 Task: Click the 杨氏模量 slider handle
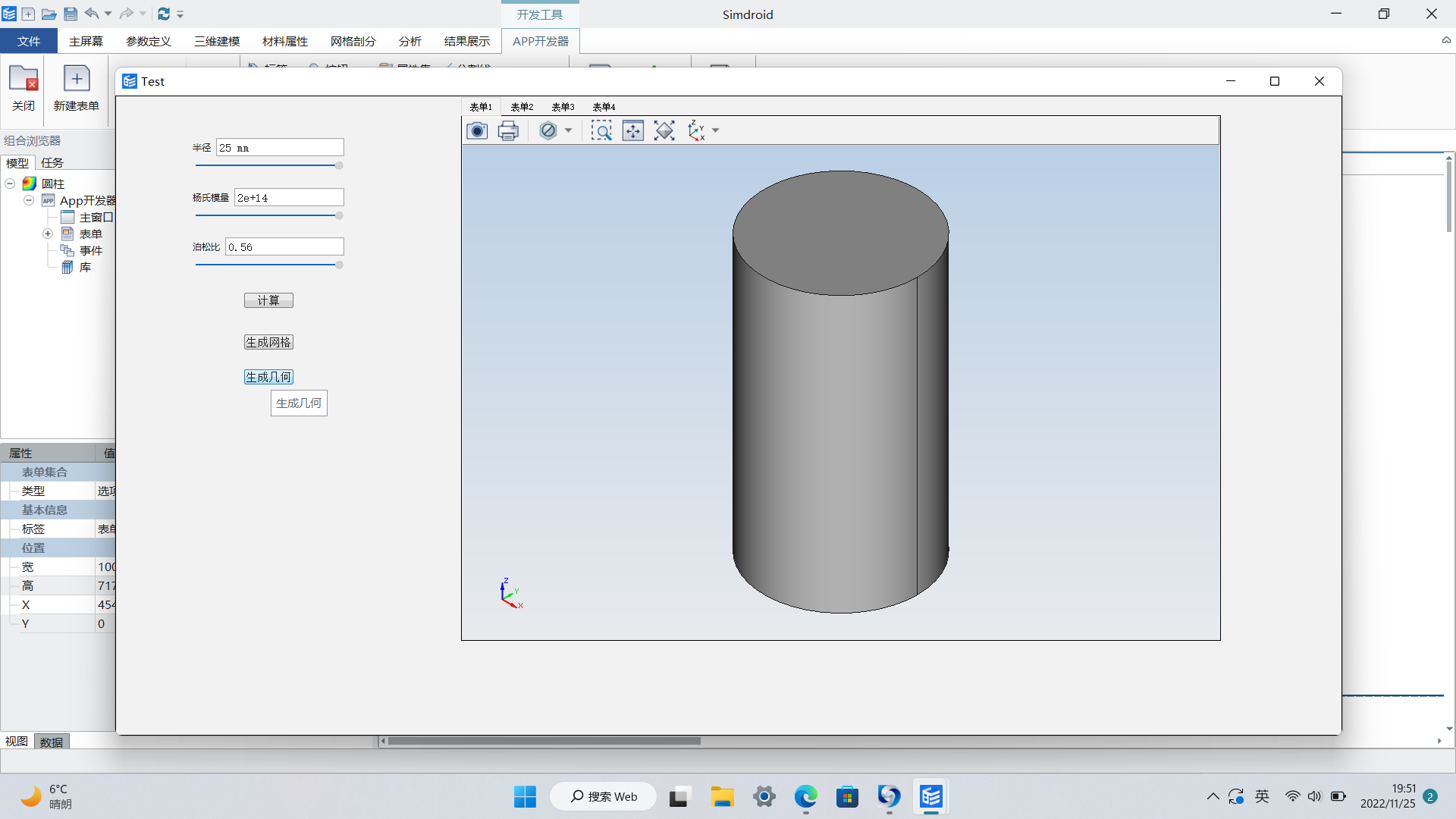[339, 215]
